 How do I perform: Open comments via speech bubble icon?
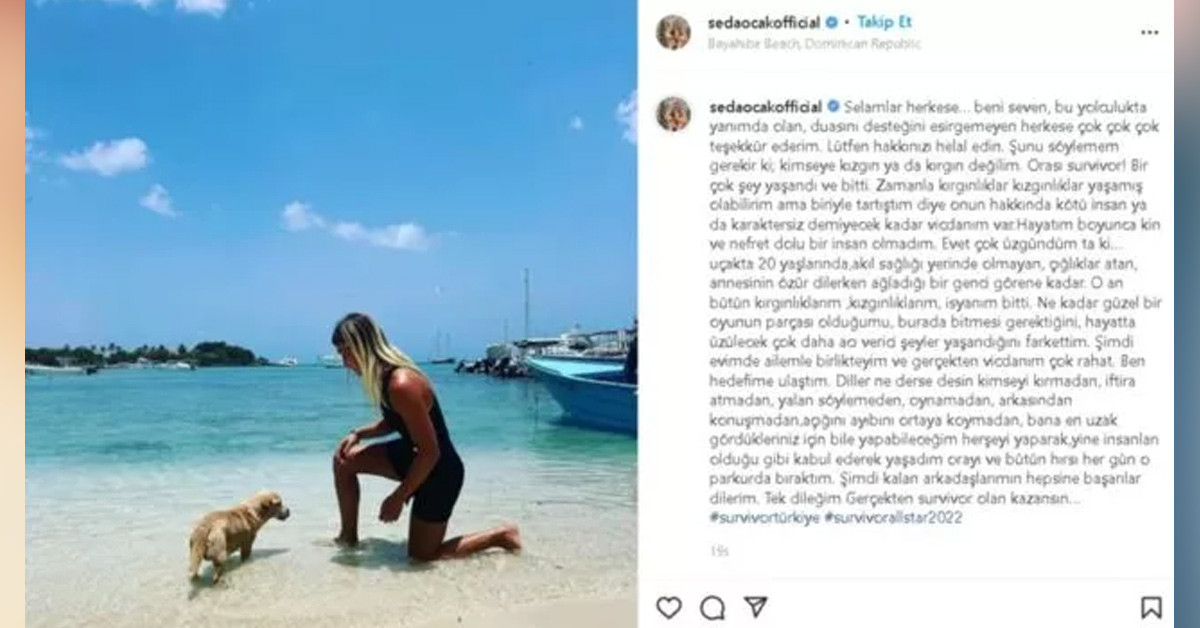(712, 607)
